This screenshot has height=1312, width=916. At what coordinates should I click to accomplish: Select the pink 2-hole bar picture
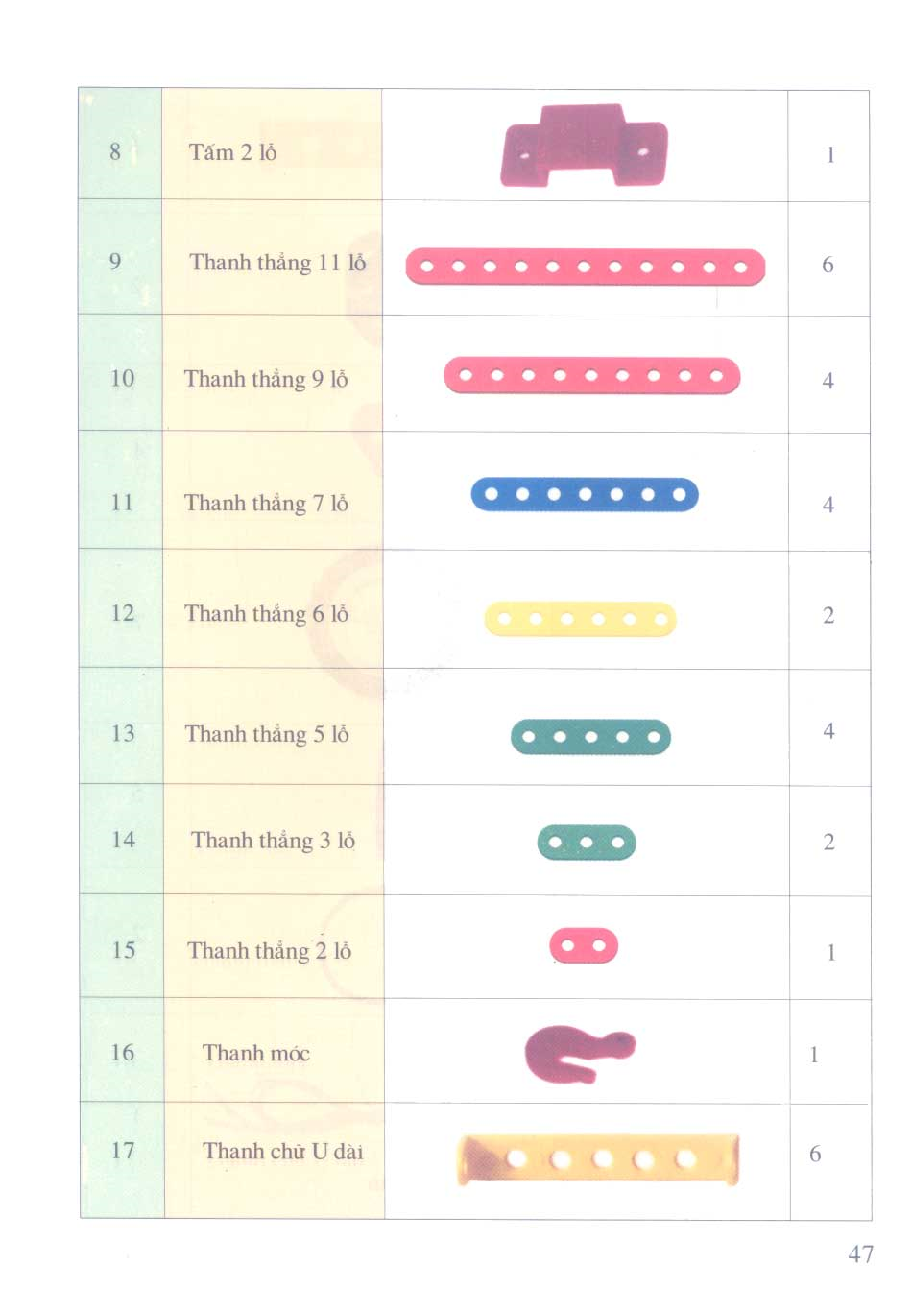click(584, 945)
